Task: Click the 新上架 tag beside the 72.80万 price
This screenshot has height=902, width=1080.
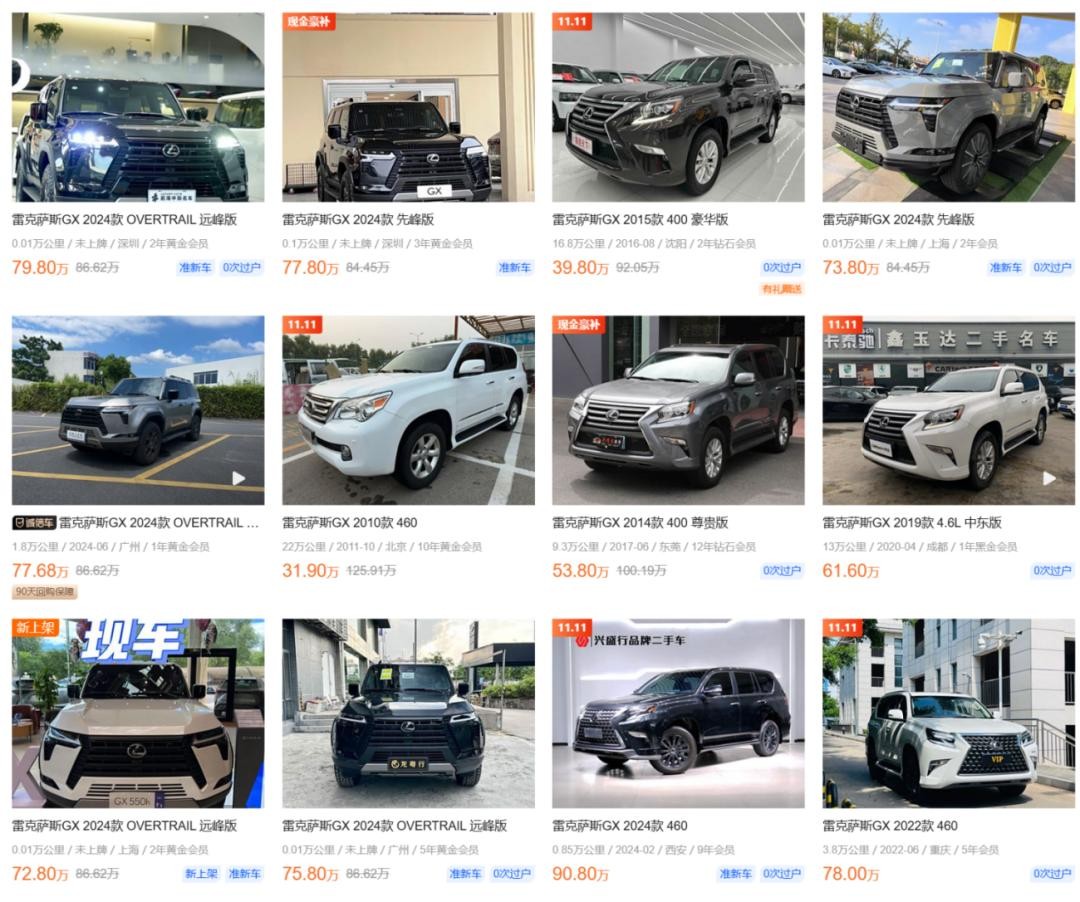Action: (x=201, y=873)
